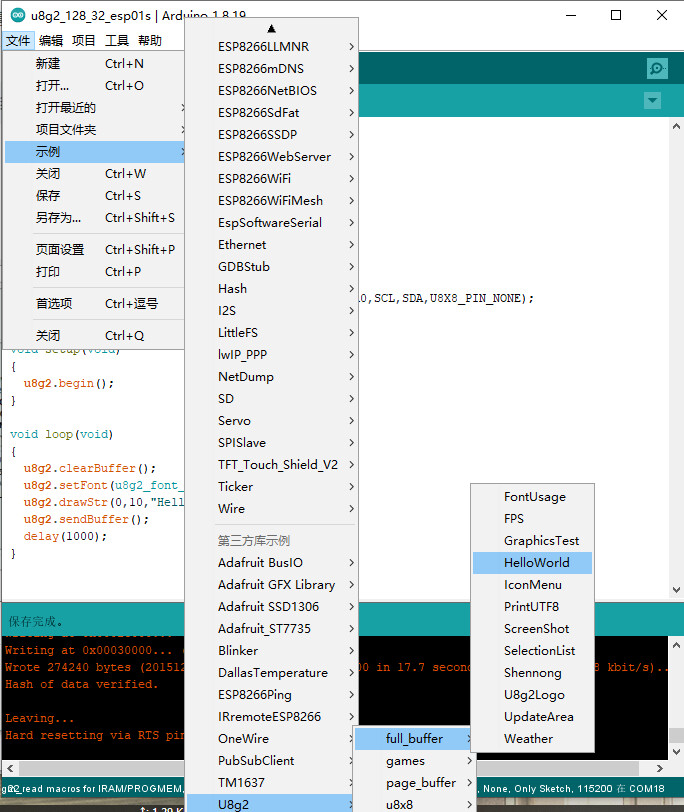
Task: Open the FPS example
Action: coord(532,518)
